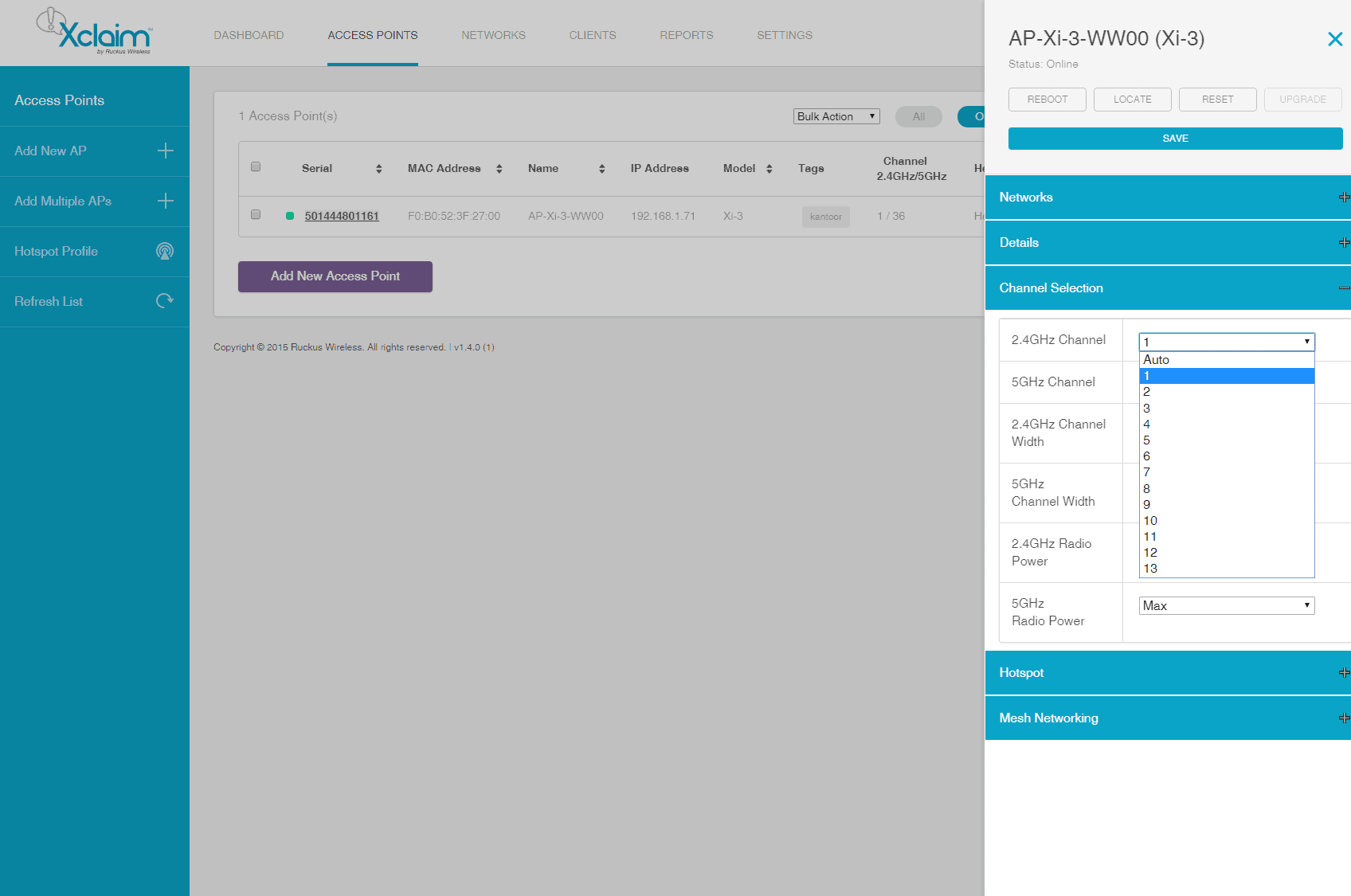Switch to the Clients tab
The width and height of the screenshot is (1351, 896).
593,35
